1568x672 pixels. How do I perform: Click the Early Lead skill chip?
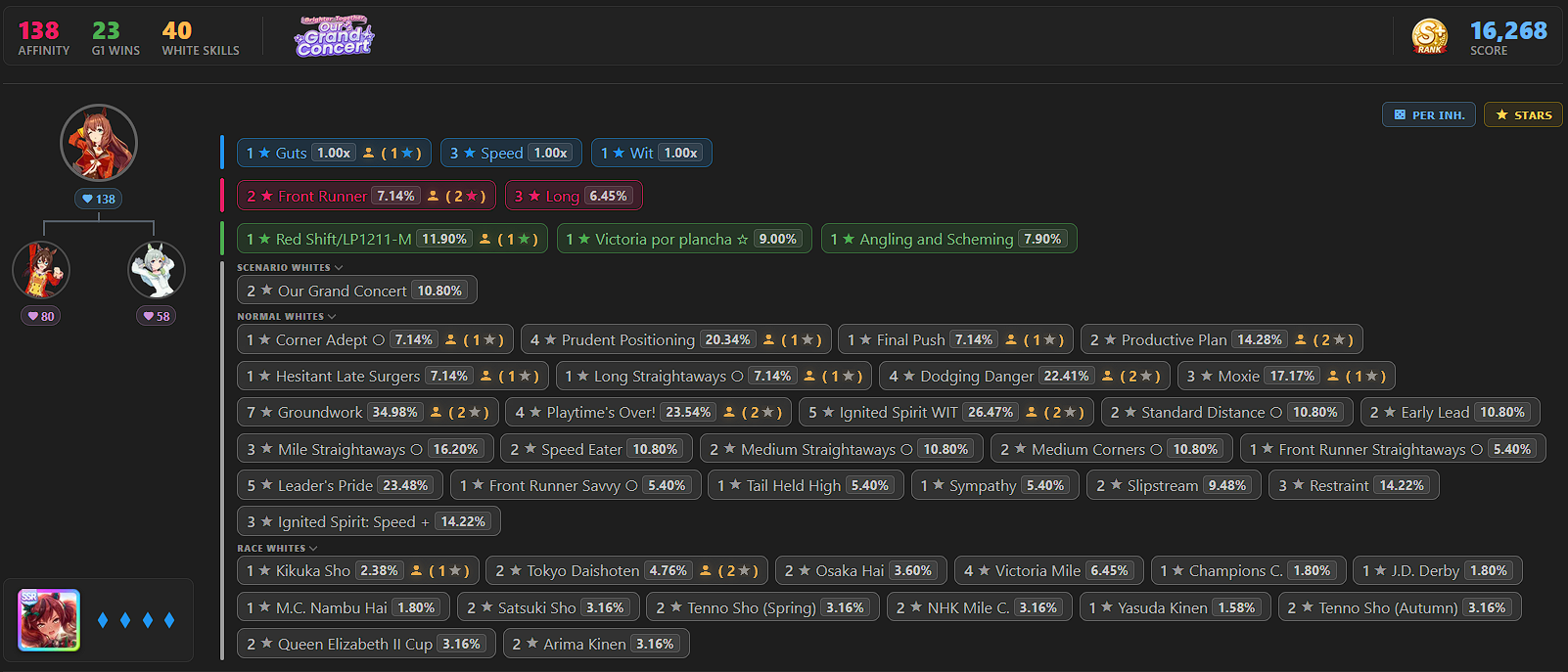1451,412
